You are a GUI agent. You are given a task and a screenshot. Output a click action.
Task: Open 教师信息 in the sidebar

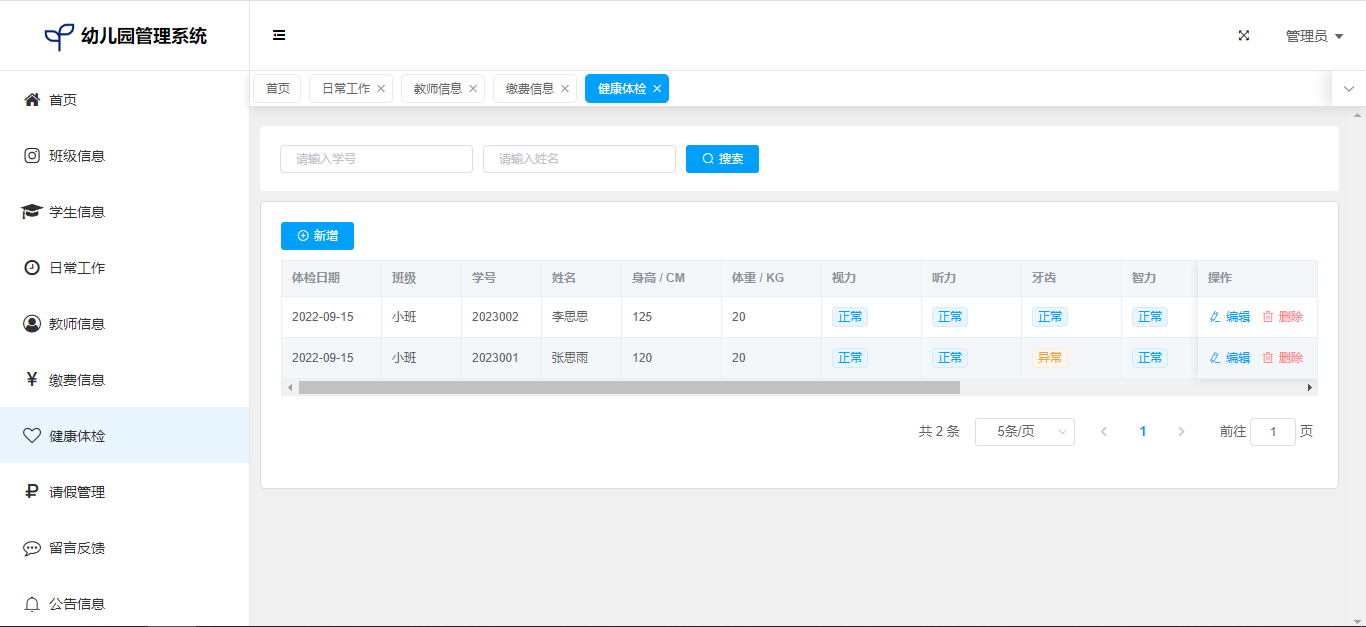tap(76, 324)
